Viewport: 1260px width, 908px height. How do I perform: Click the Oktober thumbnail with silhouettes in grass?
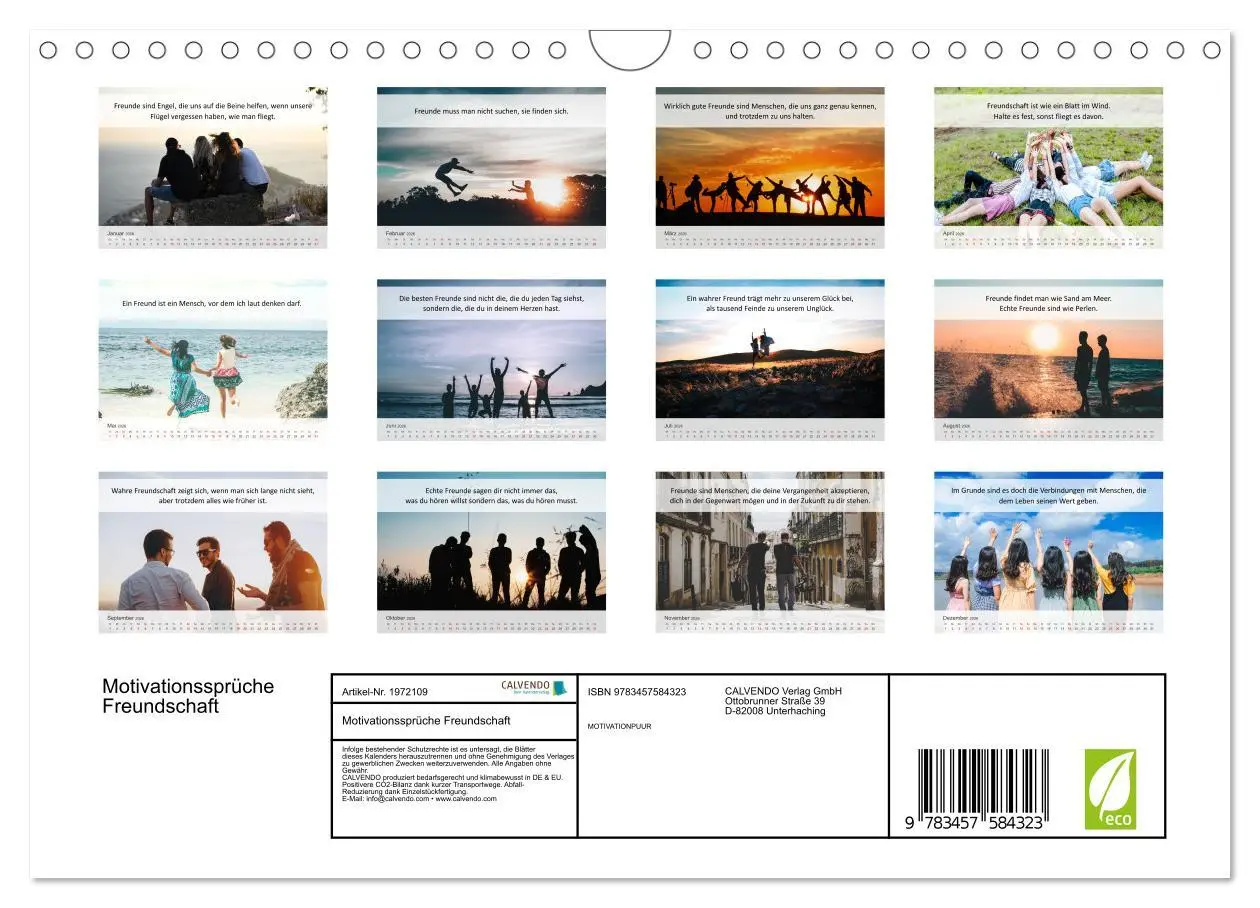pyautogui.click(x=491, y=552)
